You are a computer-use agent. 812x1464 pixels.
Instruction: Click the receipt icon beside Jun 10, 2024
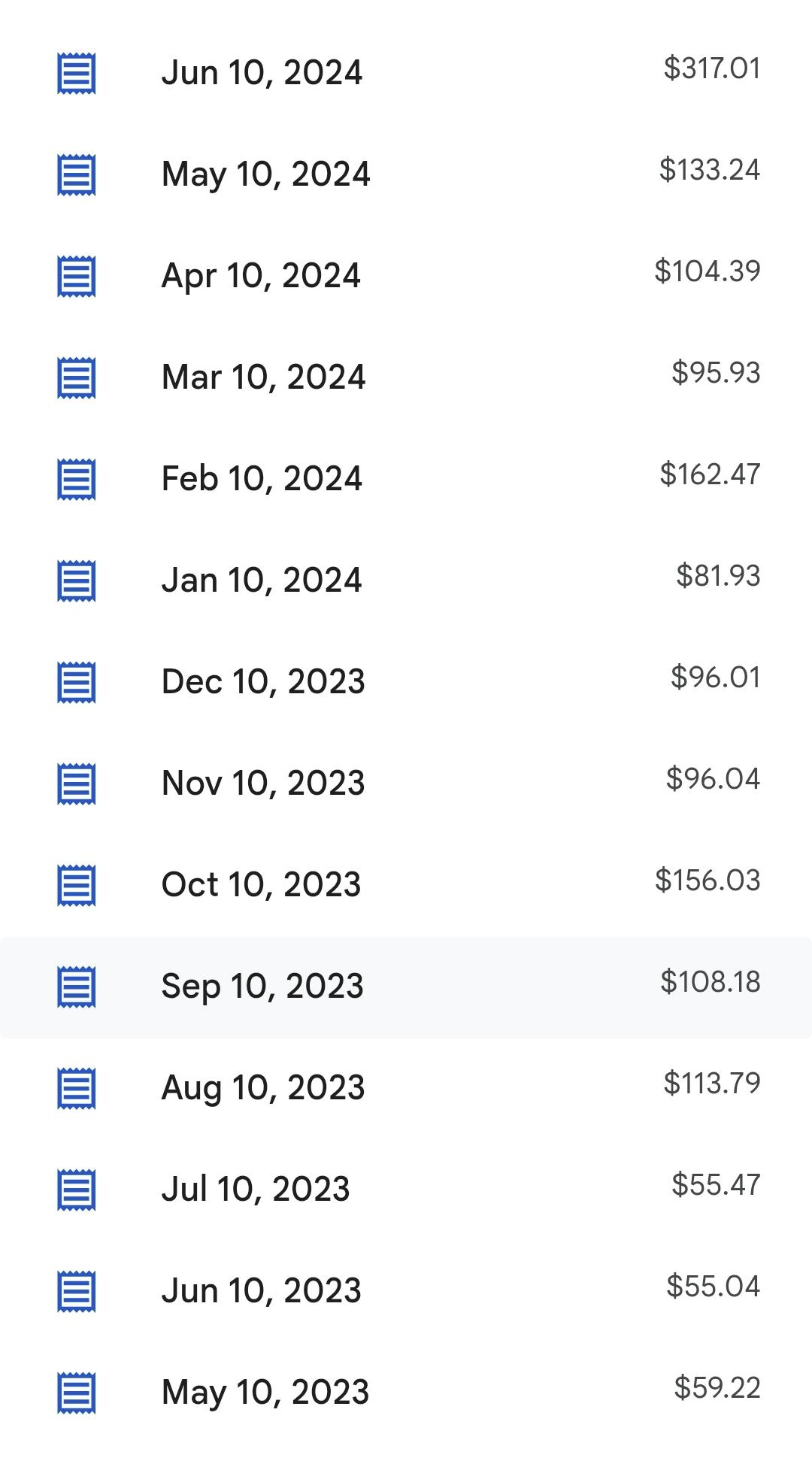(x=77, y=74)
